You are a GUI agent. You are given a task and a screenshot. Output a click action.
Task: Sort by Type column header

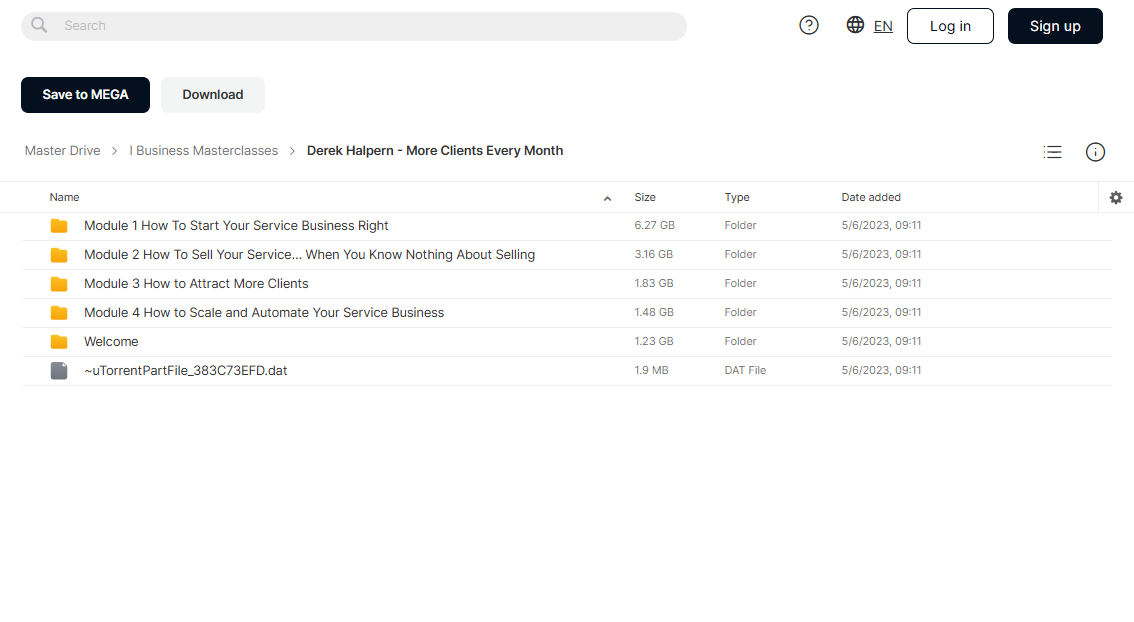pyautogui.click(x=737, y=197)
